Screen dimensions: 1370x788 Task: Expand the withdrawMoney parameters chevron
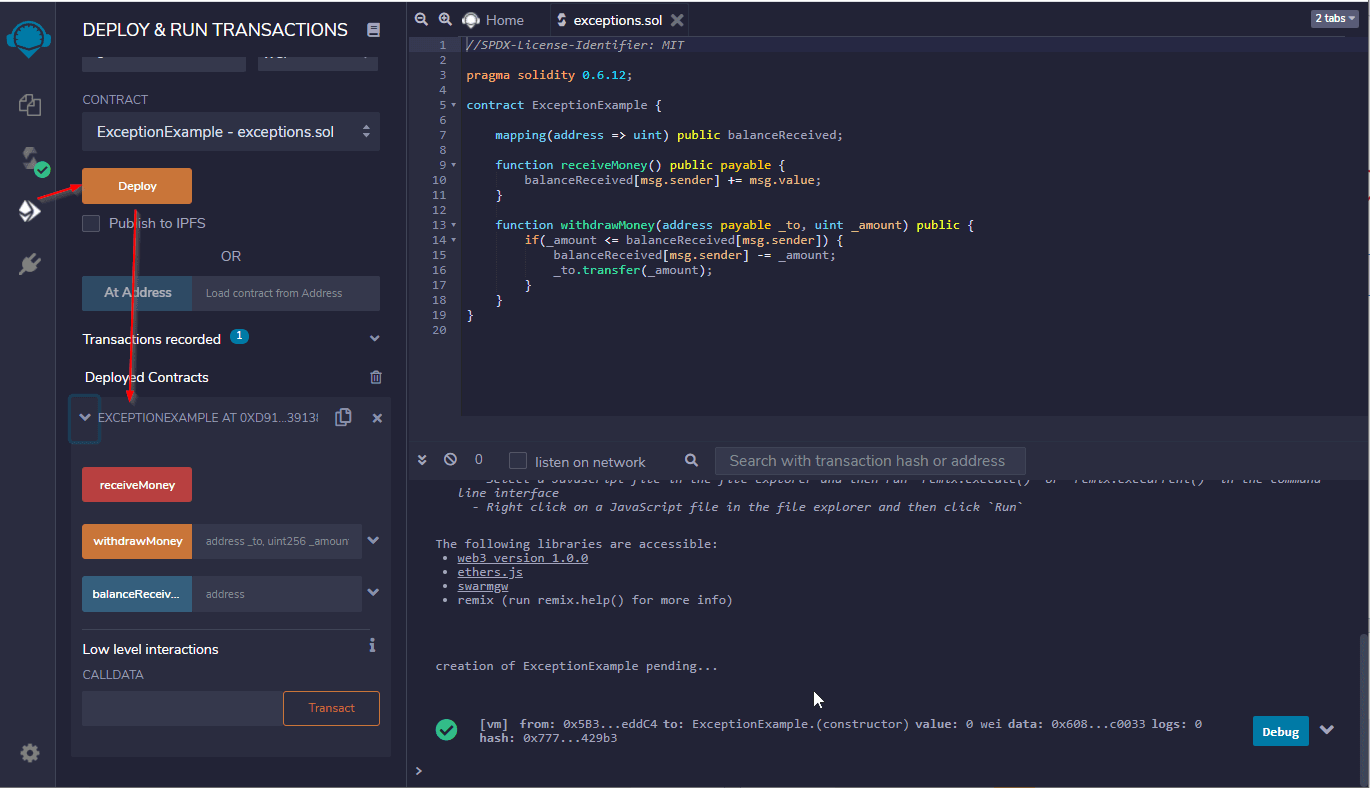tap(373, 540)
